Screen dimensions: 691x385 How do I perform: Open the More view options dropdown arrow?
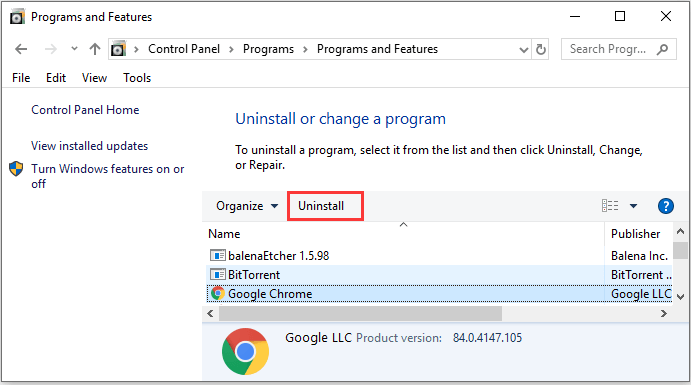[633, 206]
